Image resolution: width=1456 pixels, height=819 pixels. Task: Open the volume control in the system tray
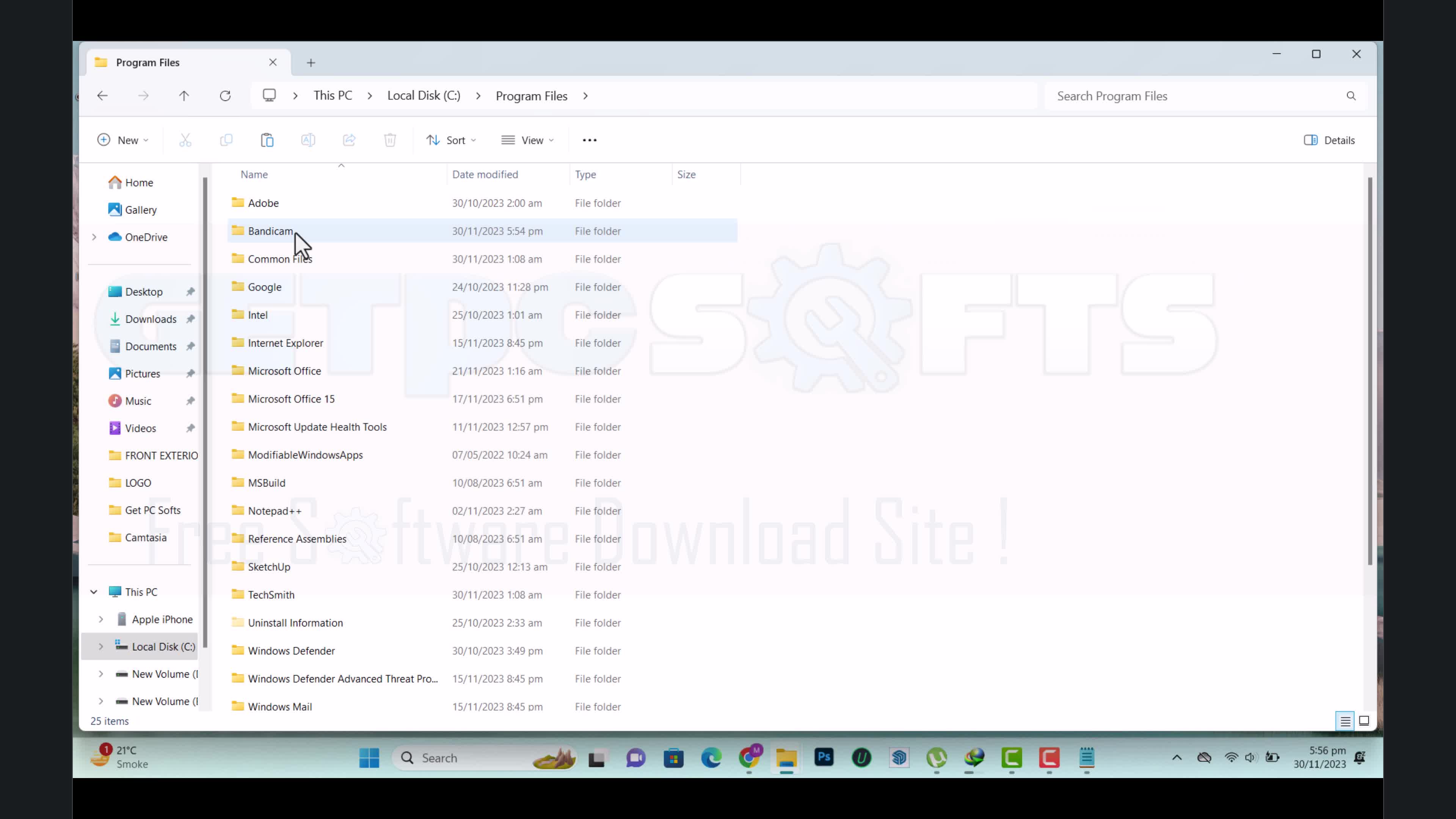1250,758
